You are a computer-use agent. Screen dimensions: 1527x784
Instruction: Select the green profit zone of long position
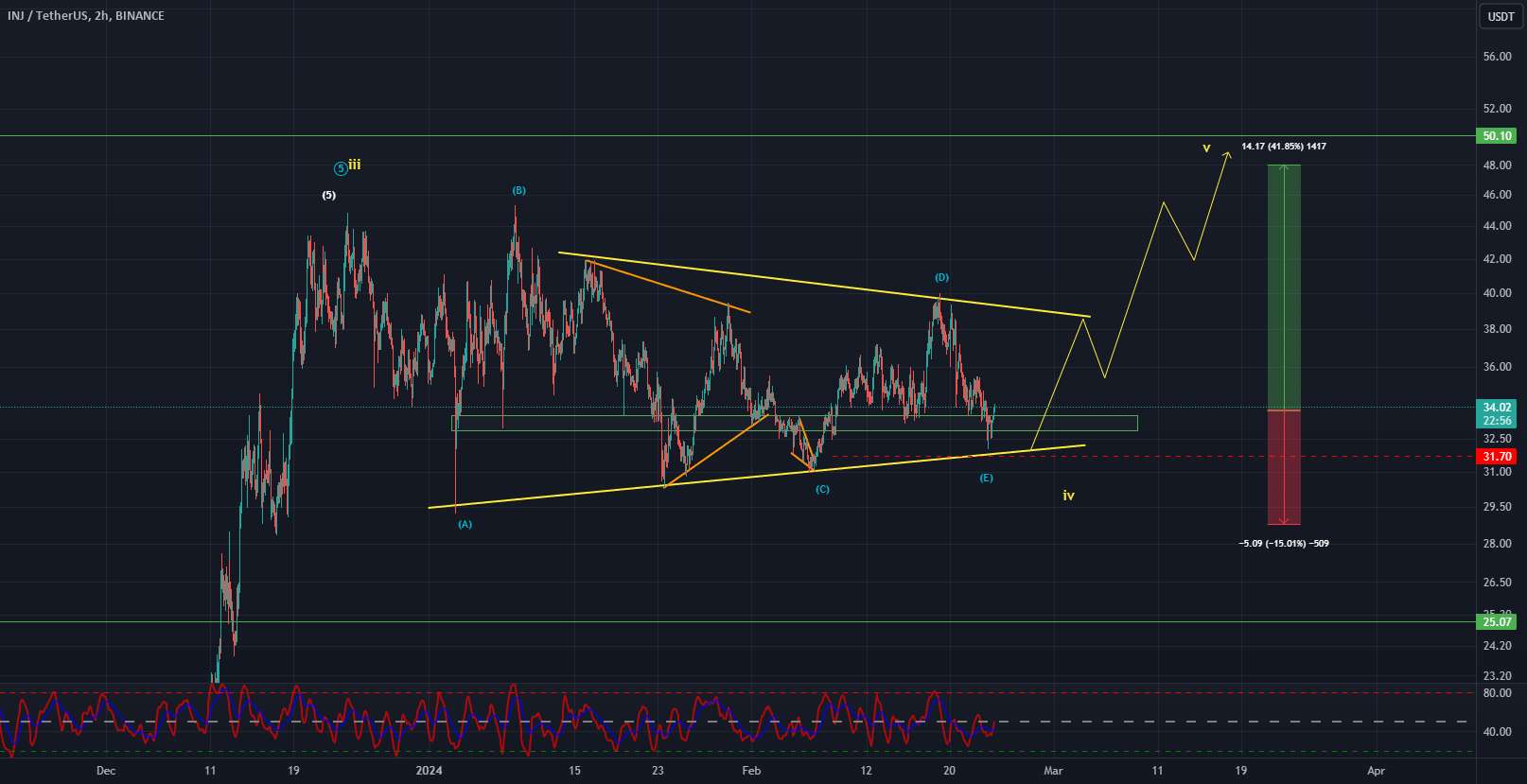1283,287
